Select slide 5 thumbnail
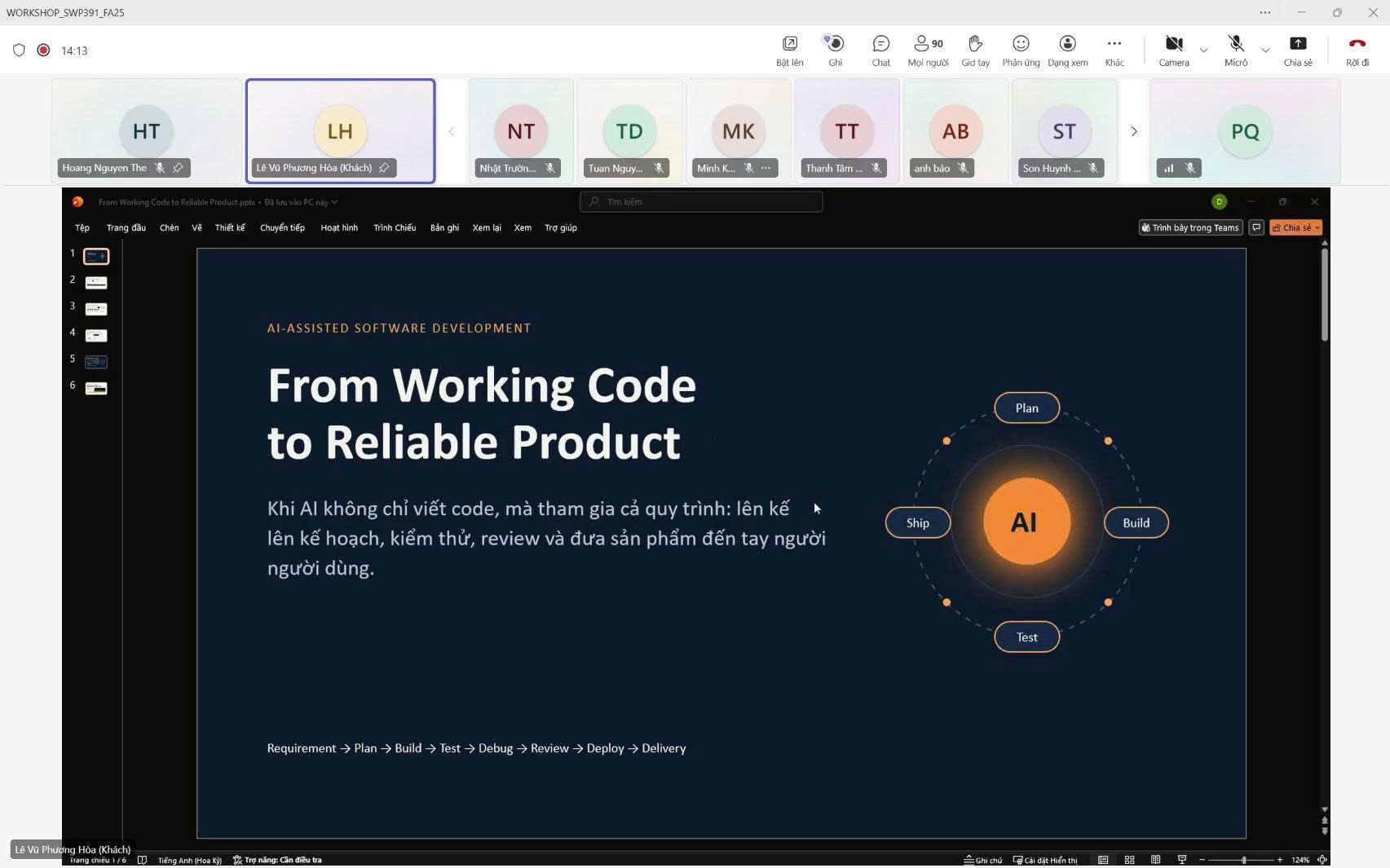This screenshot has height=868, width=1390. point(96,361)
